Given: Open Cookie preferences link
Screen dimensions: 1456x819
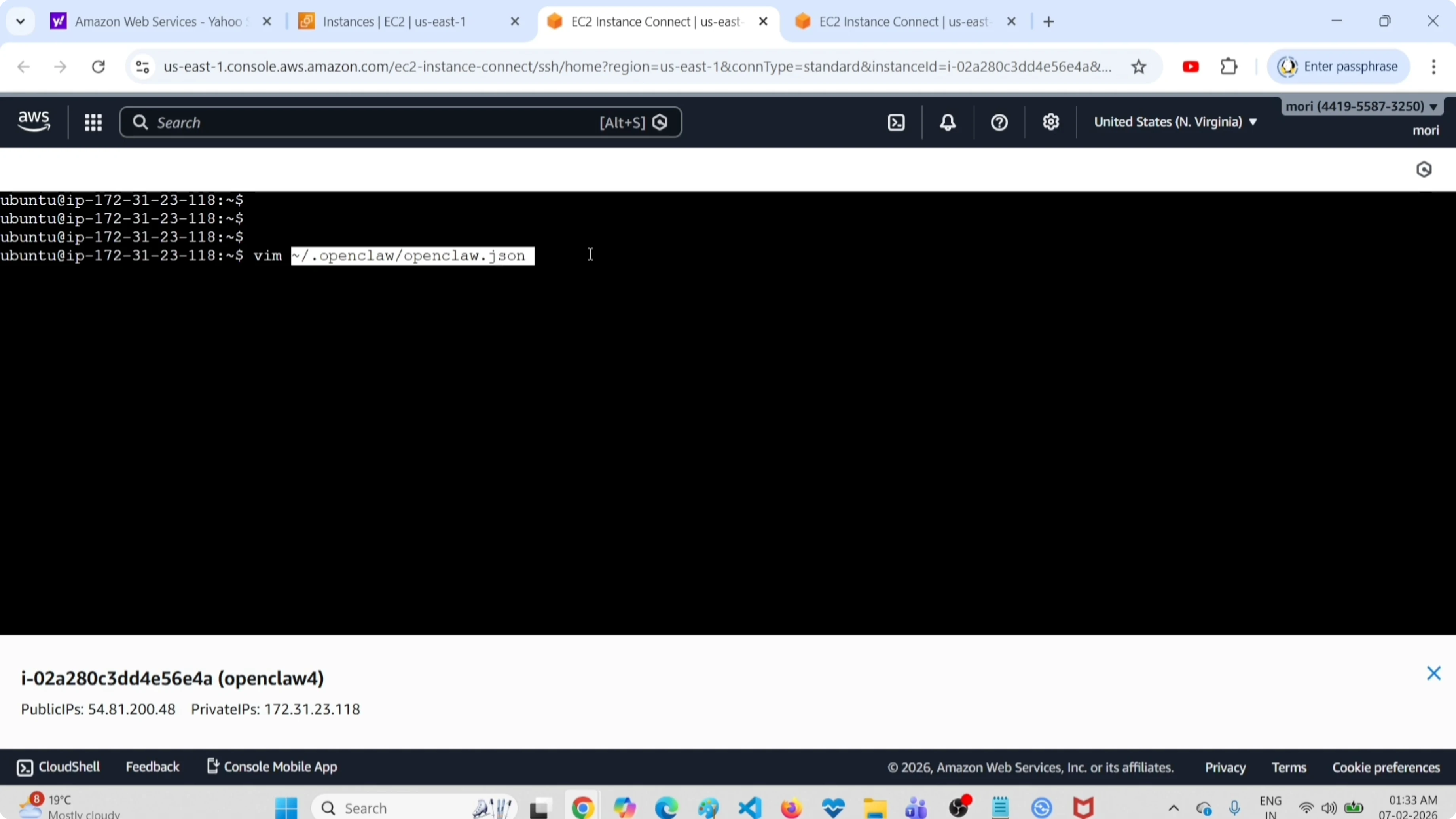Looking at the screenshot, I should pyautogui.click(x=1386, y=768).
